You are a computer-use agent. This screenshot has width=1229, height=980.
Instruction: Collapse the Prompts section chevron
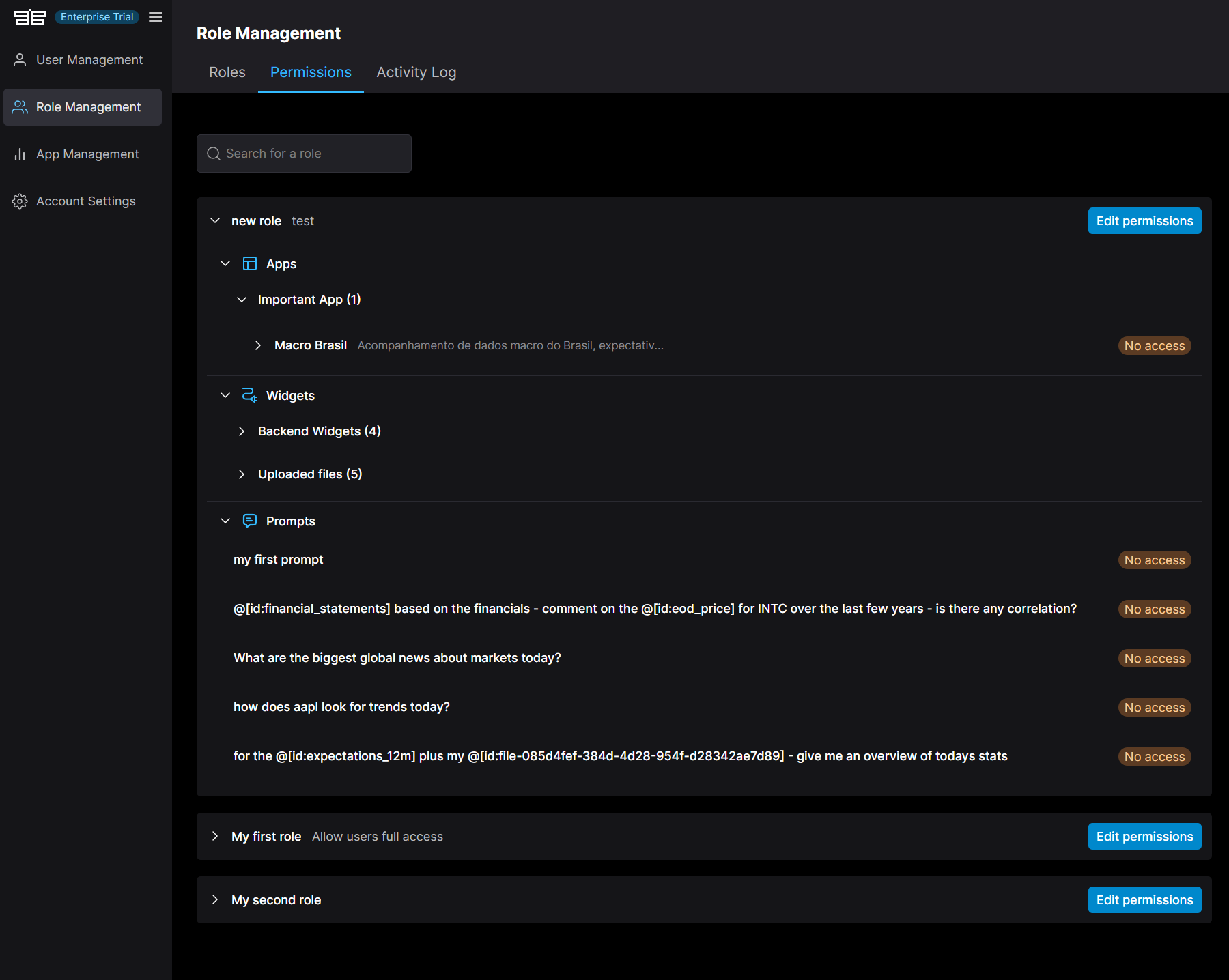pos(225,521)
